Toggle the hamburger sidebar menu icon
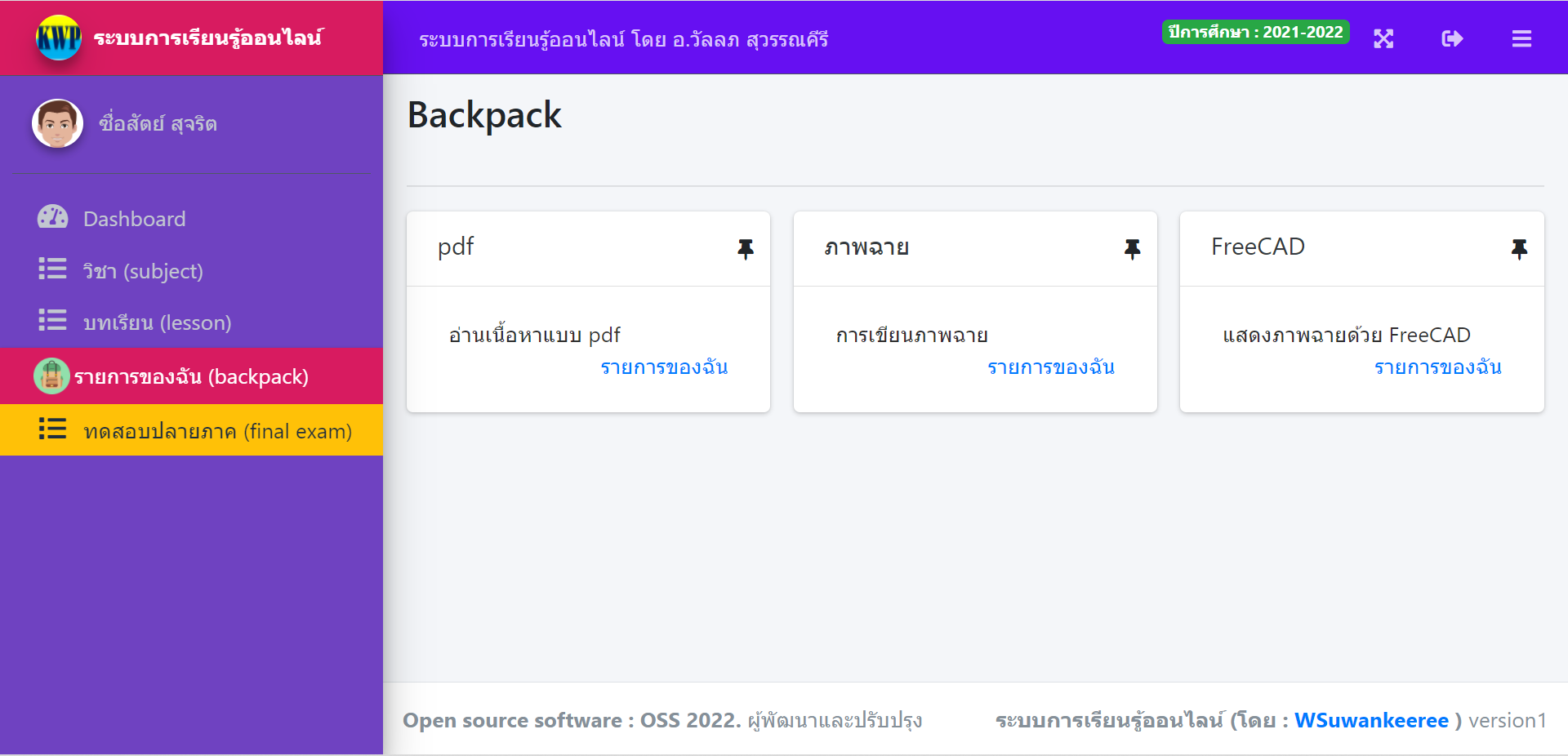Image resolution: width=1568 pixels, height=756 pixels. tap(1521, 38)
